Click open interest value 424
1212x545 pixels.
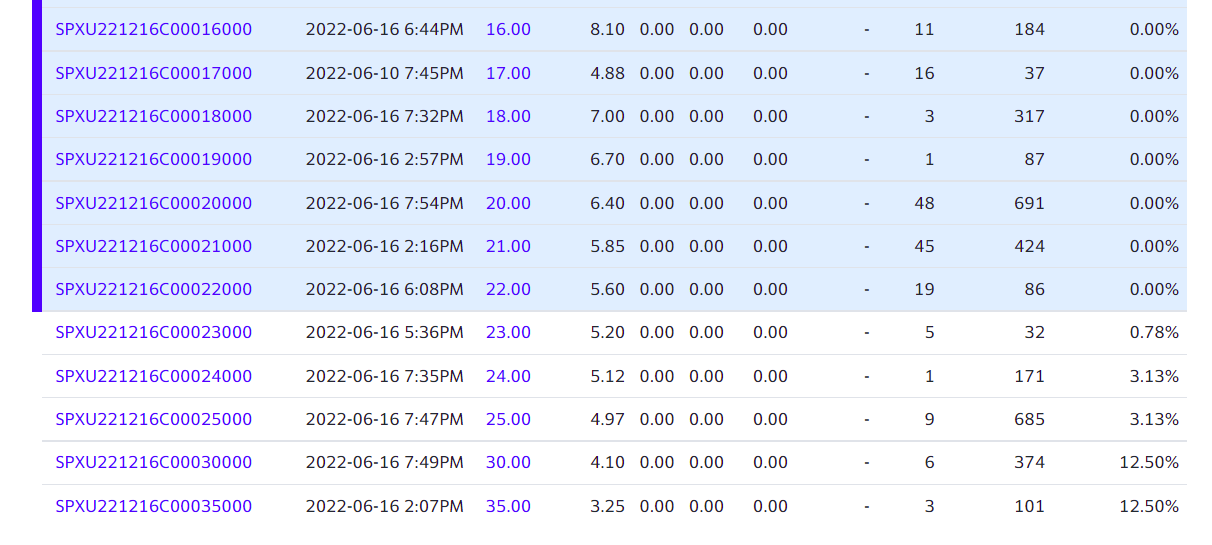[x=1029, y=246]
